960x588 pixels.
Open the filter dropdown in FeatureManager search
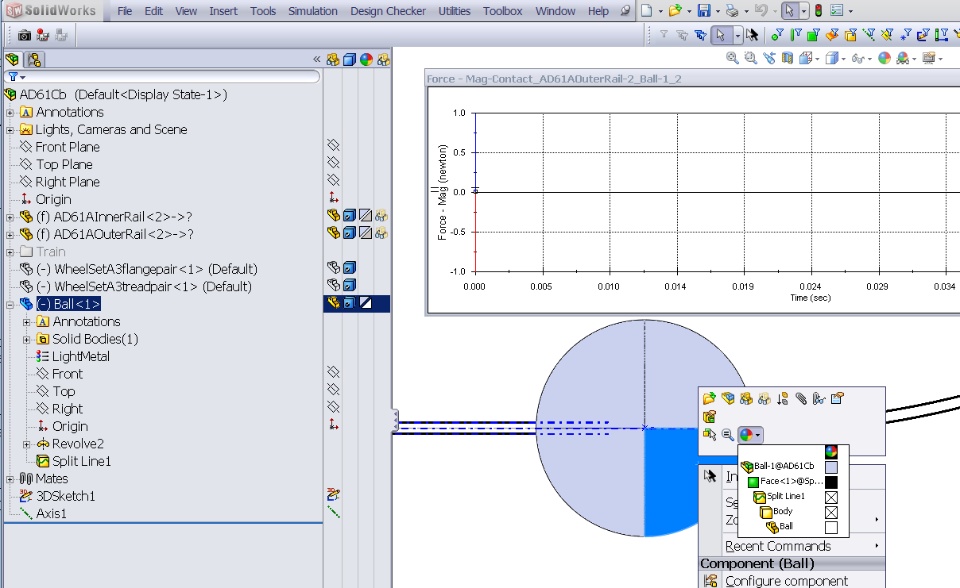point(23,77)
